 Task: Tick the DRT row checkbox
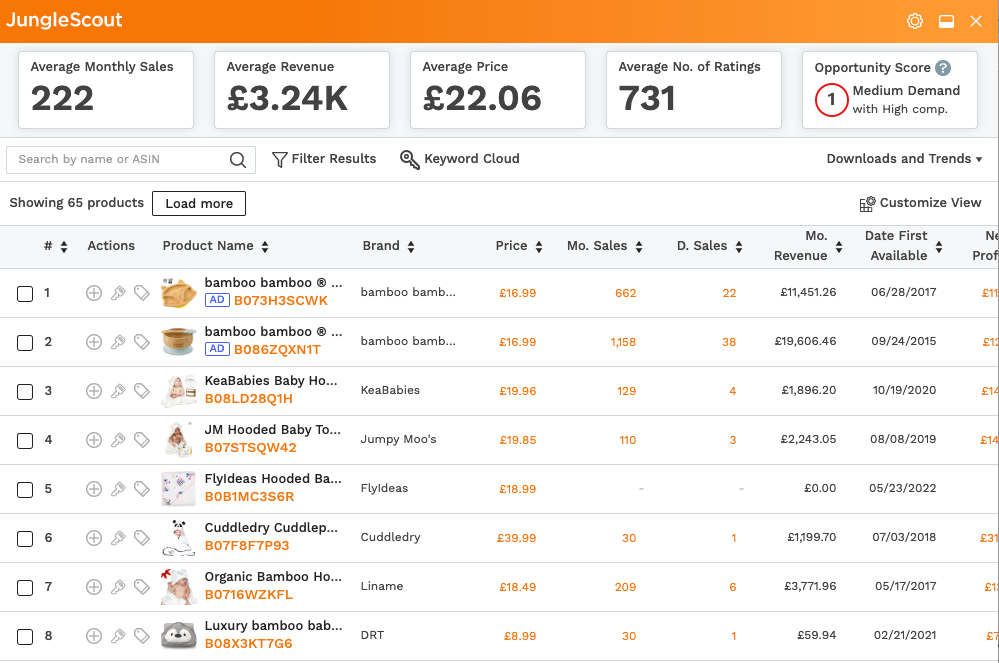click(x=25, y=637)
